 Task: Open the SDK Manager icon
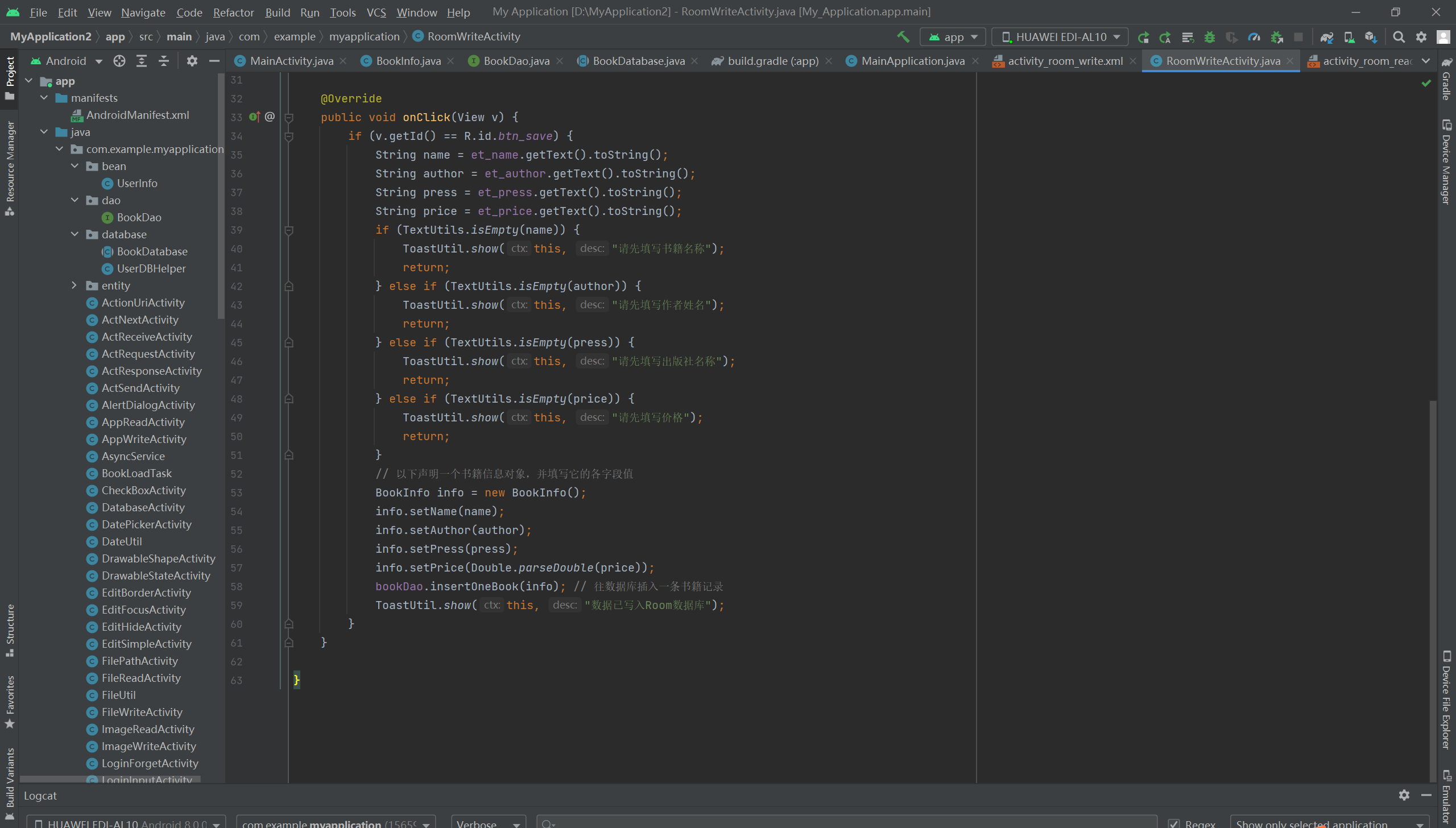(x=1371, y=37)
